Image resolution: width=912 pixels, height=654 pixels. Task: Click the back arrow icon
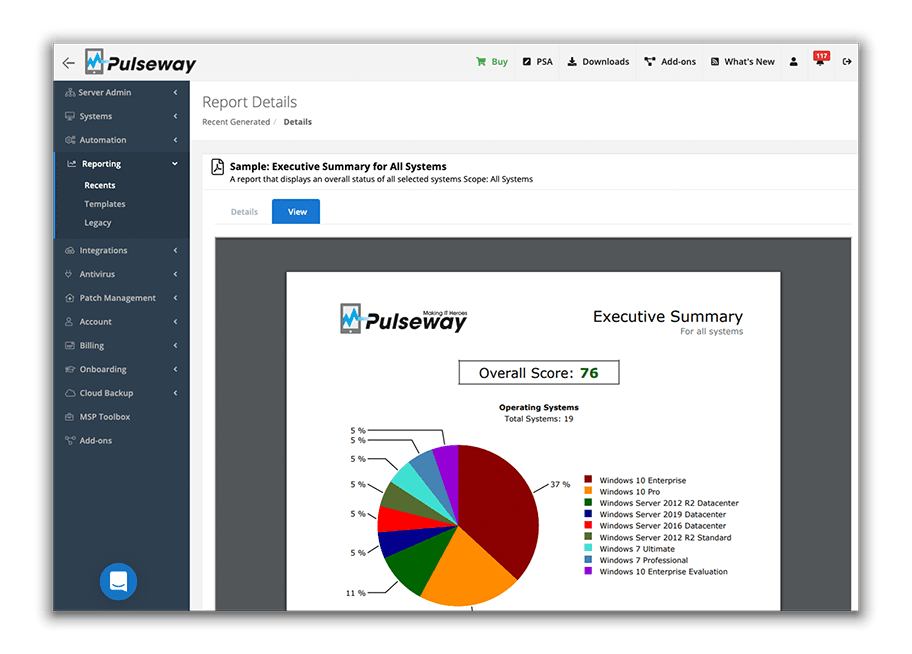[69, 63]
